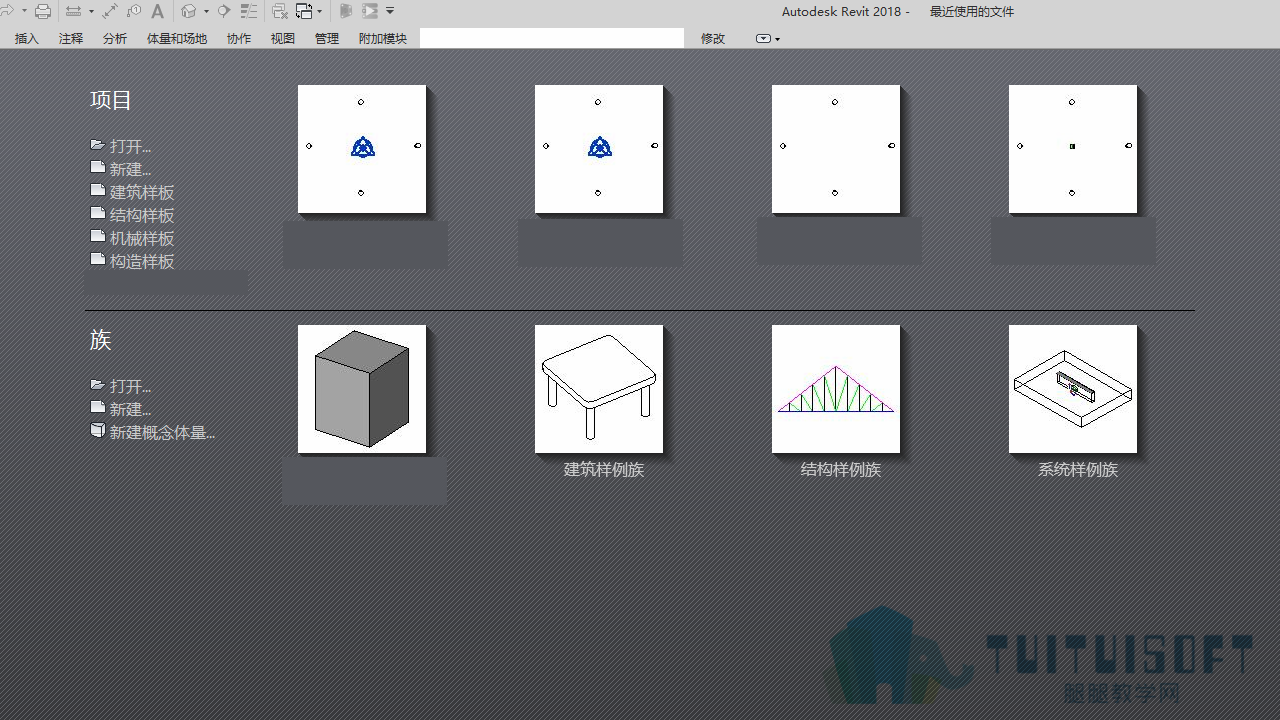Click the 结构样板 project template link
The height and width of the screenshot is (720, 1280).
point(142,215)
